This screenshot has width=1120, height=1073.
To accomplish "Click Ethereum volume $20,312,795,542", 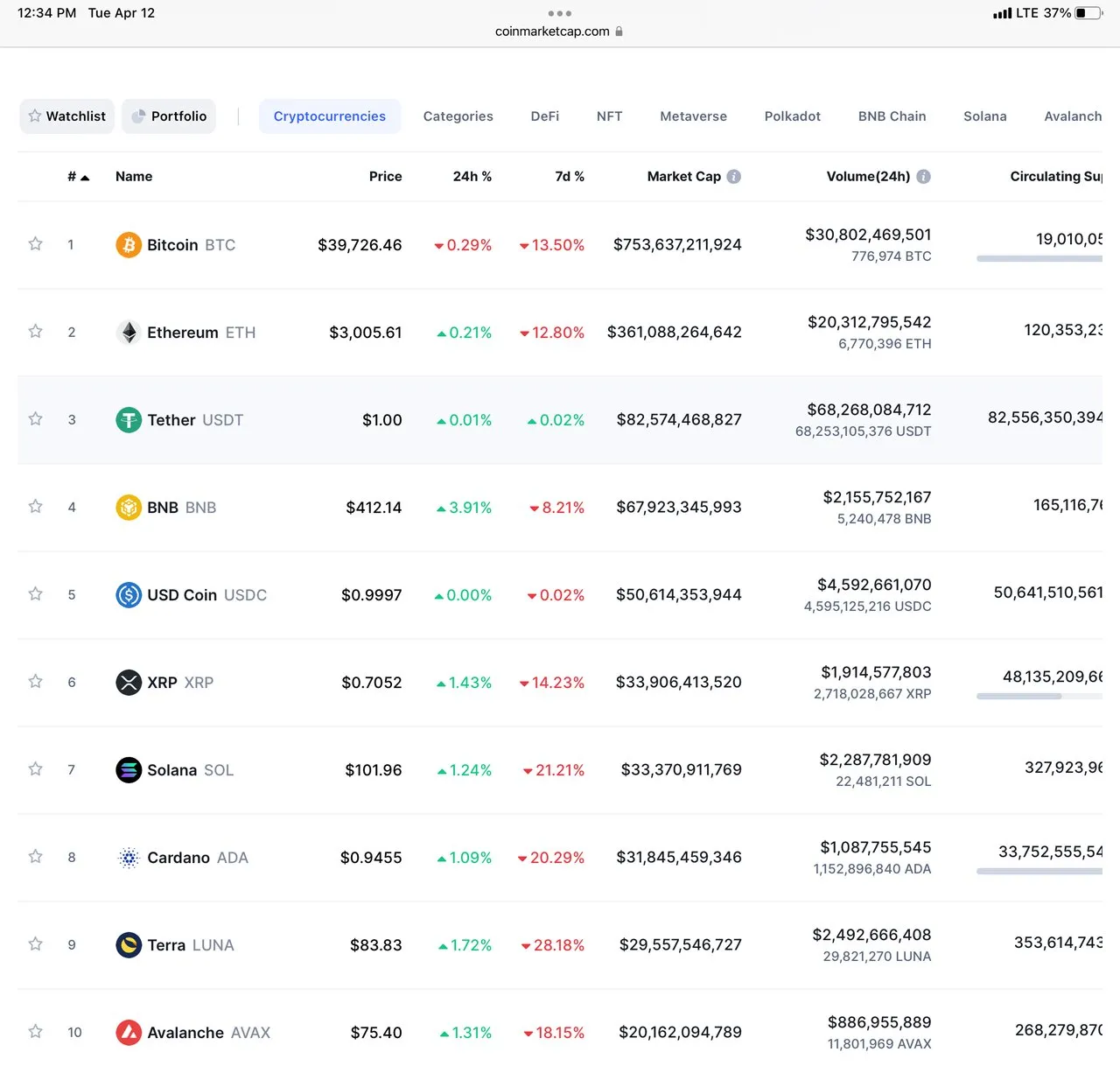I will tap(870, 322).
